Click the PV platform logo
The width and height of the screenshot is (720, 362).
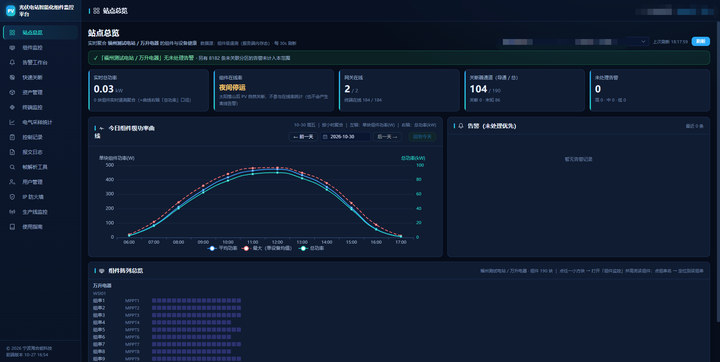click(11, 11)
